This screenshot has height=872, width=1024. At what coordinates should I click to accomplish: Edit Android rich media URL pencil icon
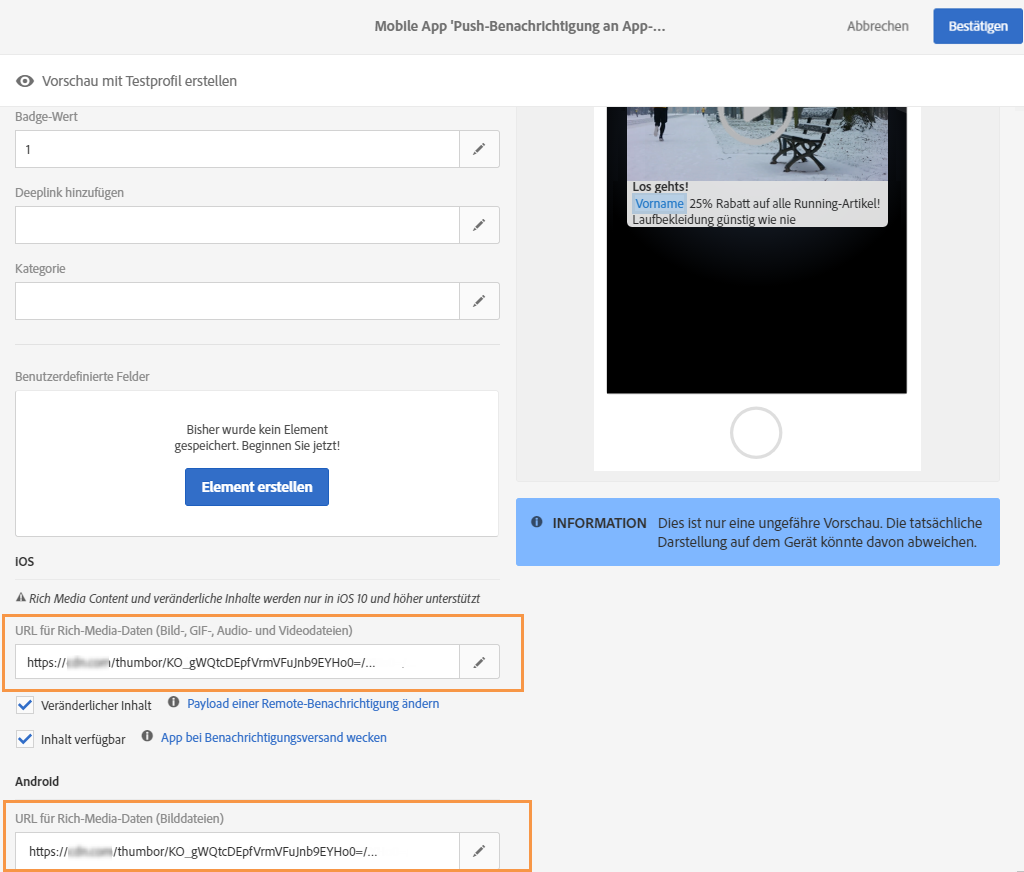point(479,850)
